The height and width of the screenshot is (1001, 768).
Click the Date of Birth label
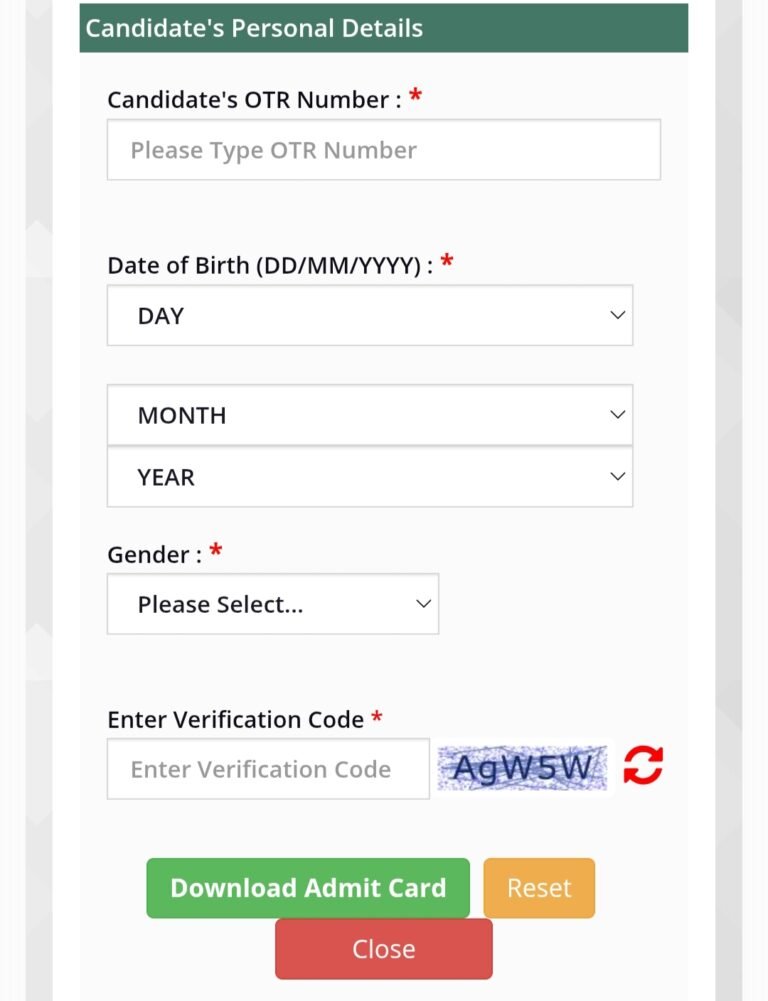coord(270,266)
